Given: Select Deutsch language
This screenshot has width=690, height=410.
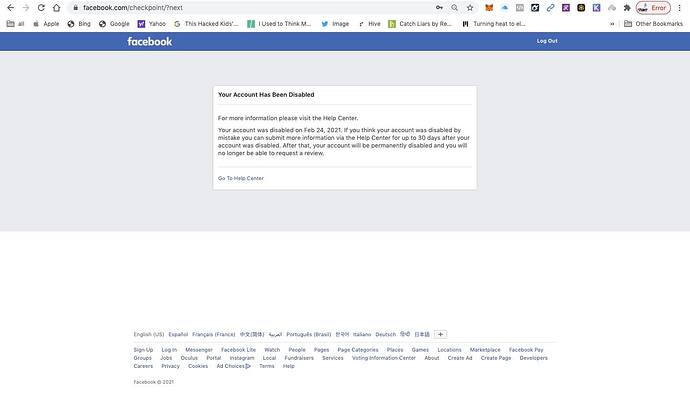Looking at the screenshot, I should click(x=385, y=334).
